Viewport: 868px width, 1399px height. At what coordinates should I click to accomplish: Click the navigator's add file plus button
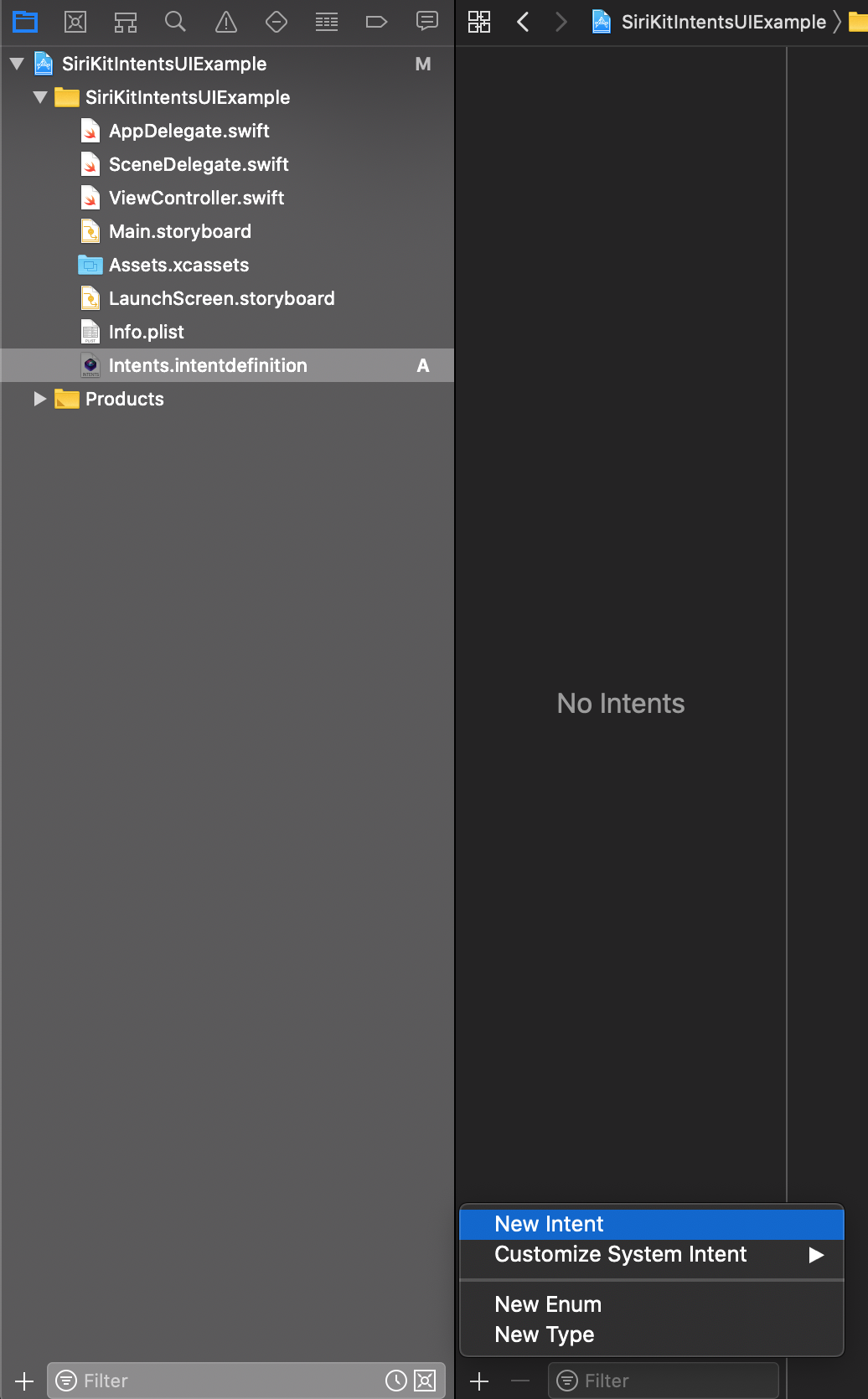pyautogui.click(x=24, y=1381)
